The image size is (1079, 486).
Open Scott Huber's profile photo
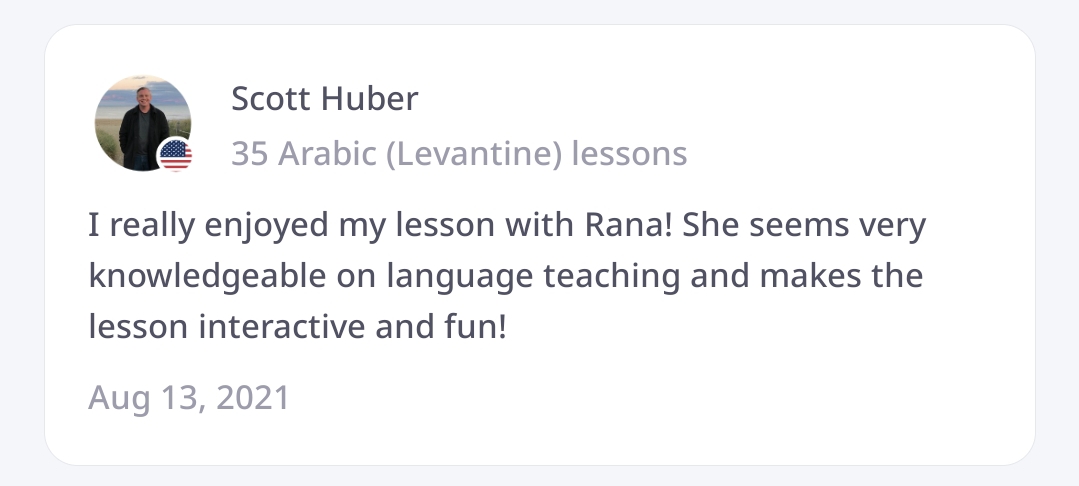tap(140, 118)
